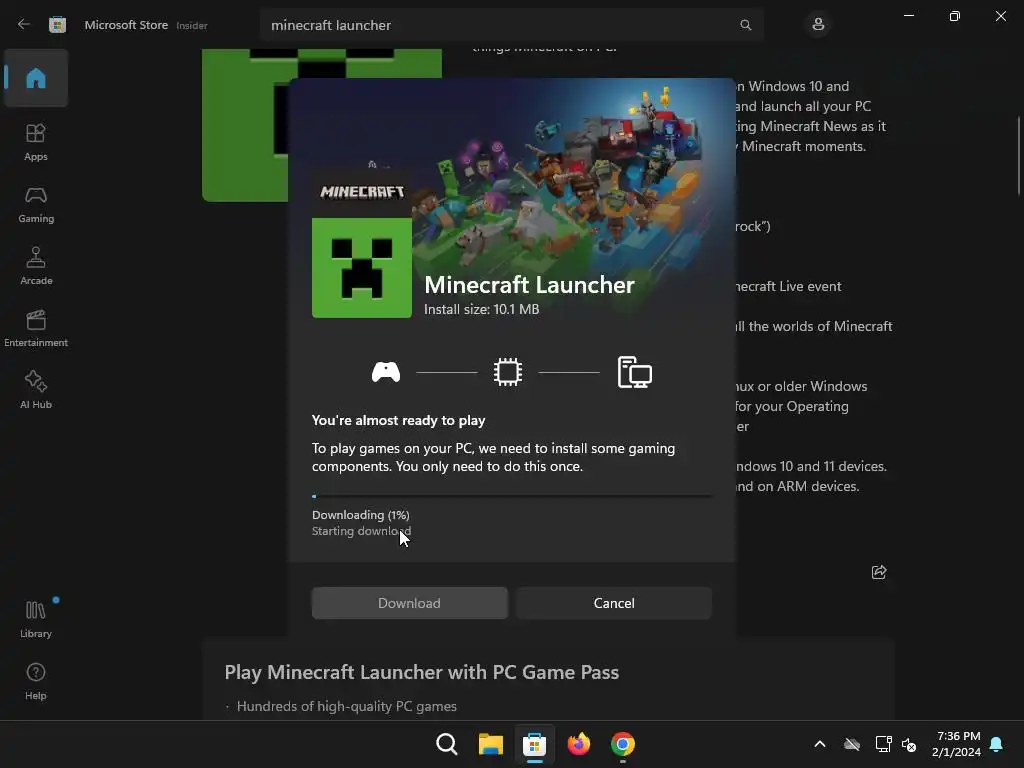The width and height of the screenshot is (1024, 768).
Task: Click the 'Starting download' status text
Action: pyautogui.click(x=361, y=531)
